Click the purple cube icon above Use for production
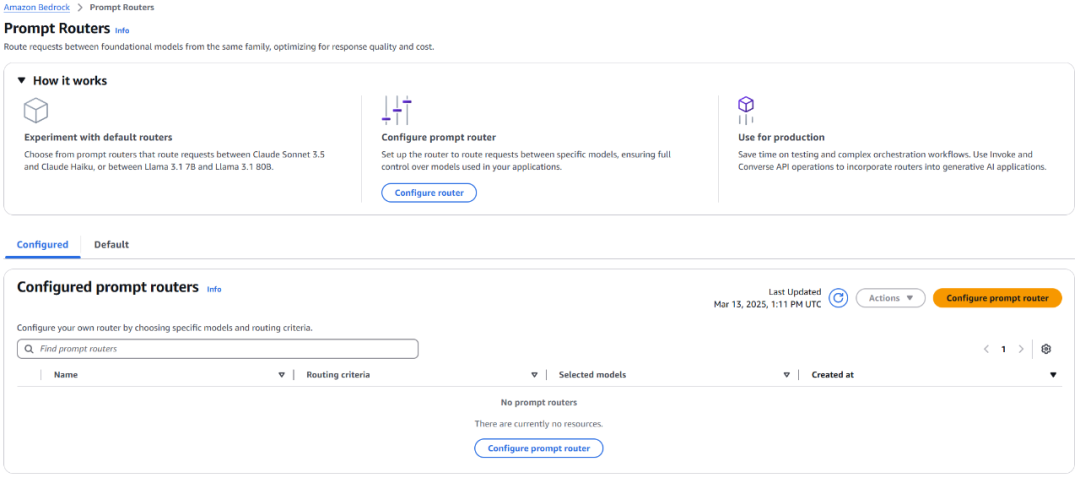The height and width of the screenshot is (478, 1080). point(745,105)
